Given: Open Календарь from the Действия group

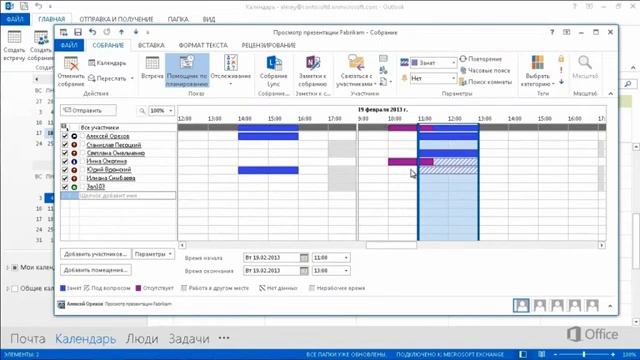Looking at the screenshot, I should pyautogui.click(x=107, y=63).
